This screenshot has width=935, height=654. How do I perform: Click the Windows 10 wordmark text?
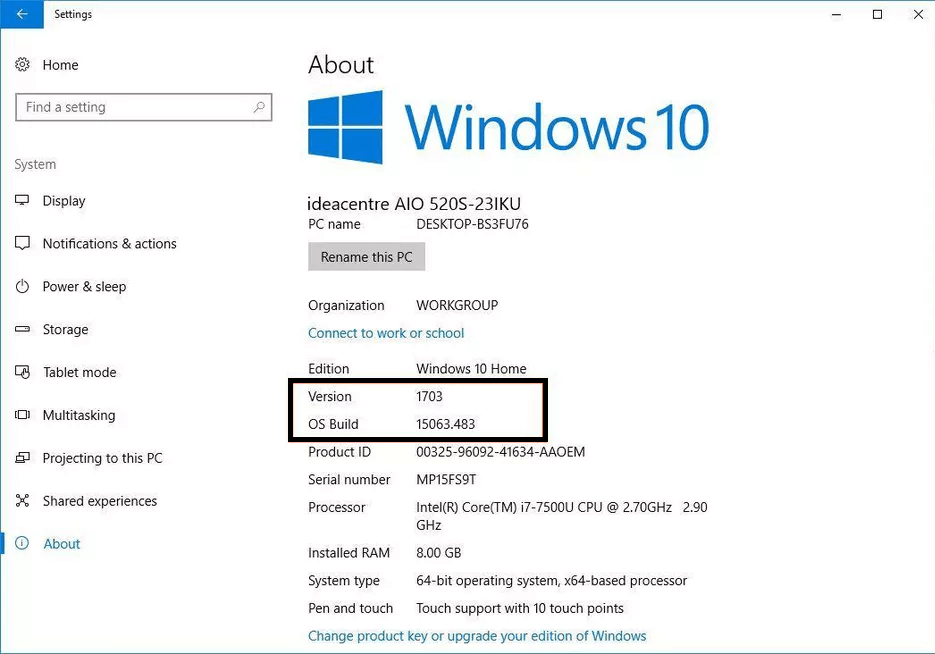(557, 128)
